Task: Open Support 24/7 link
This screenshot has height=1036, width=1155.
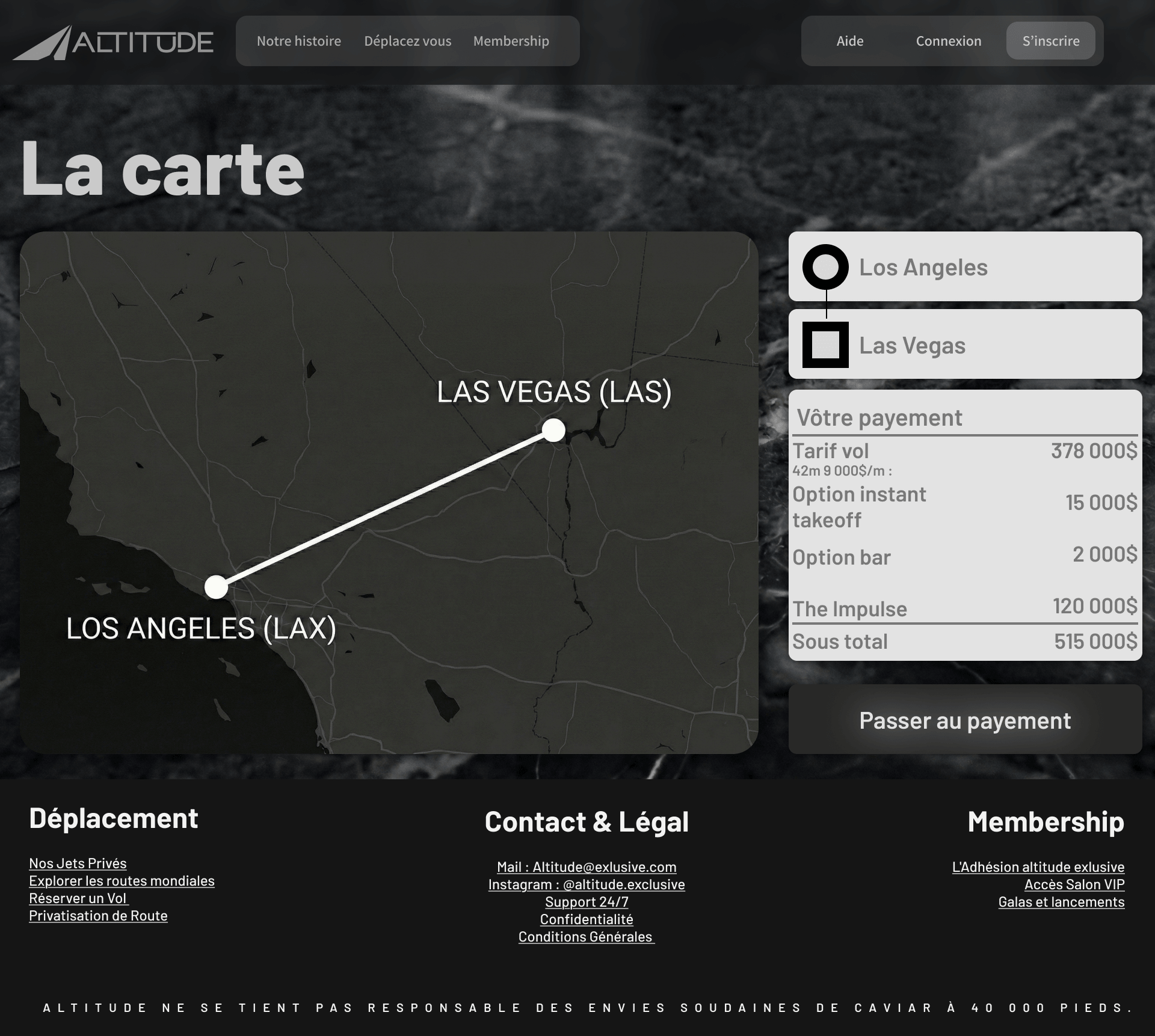Action: [587, 902]
